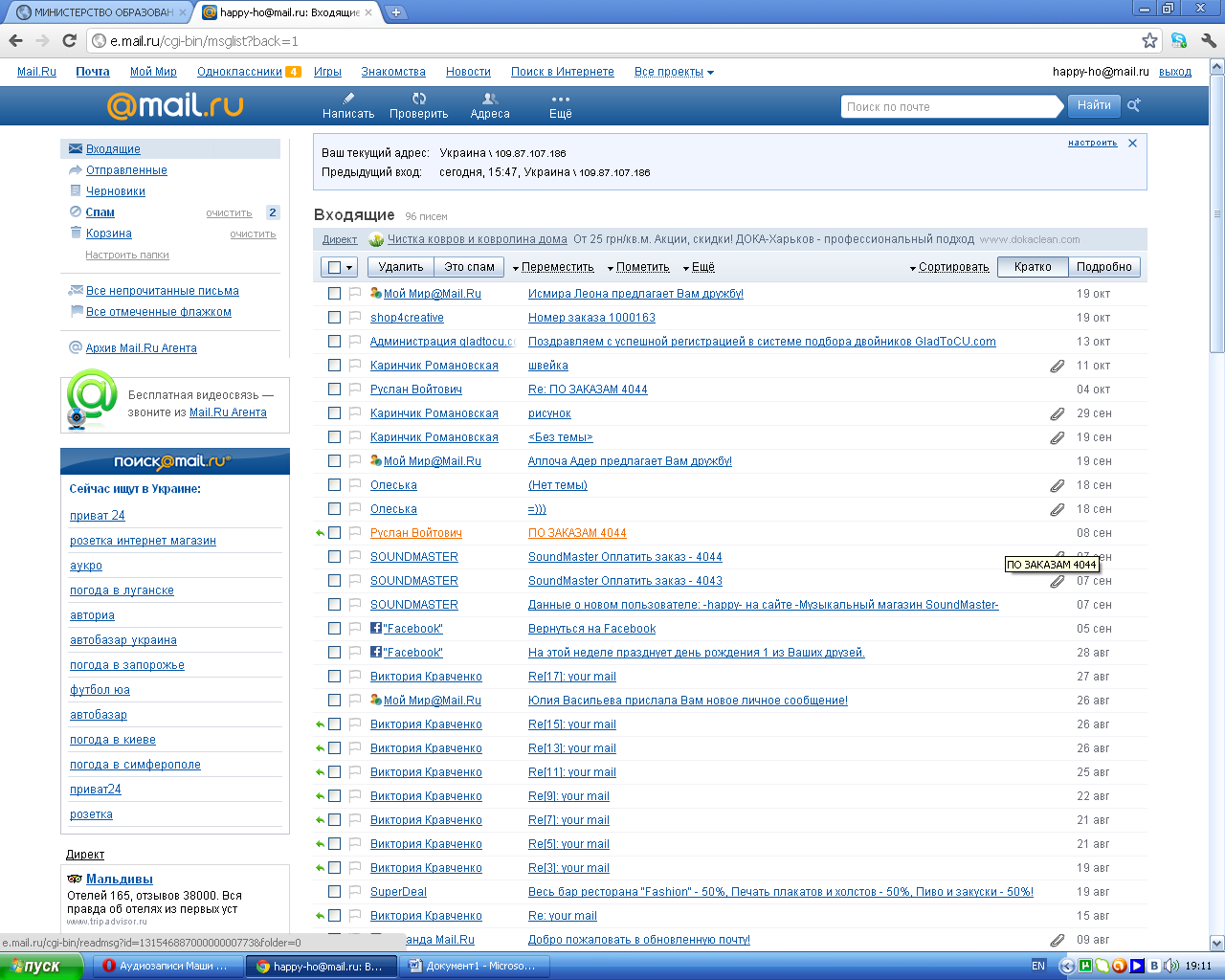Tick checkbox for SuperDeal message
Viewport: 1225px width, 980px height.
pyautogui.click(x=334, y=892)
